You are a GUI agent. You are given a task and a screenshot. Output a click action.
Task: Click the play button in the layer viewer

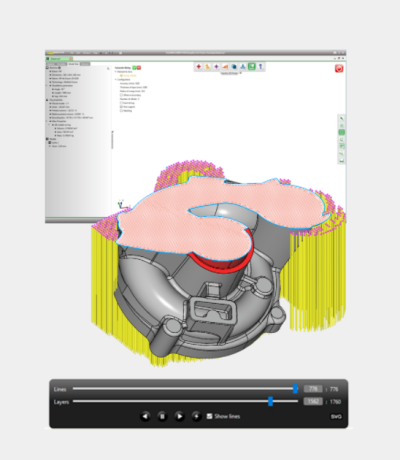point(179,416)
